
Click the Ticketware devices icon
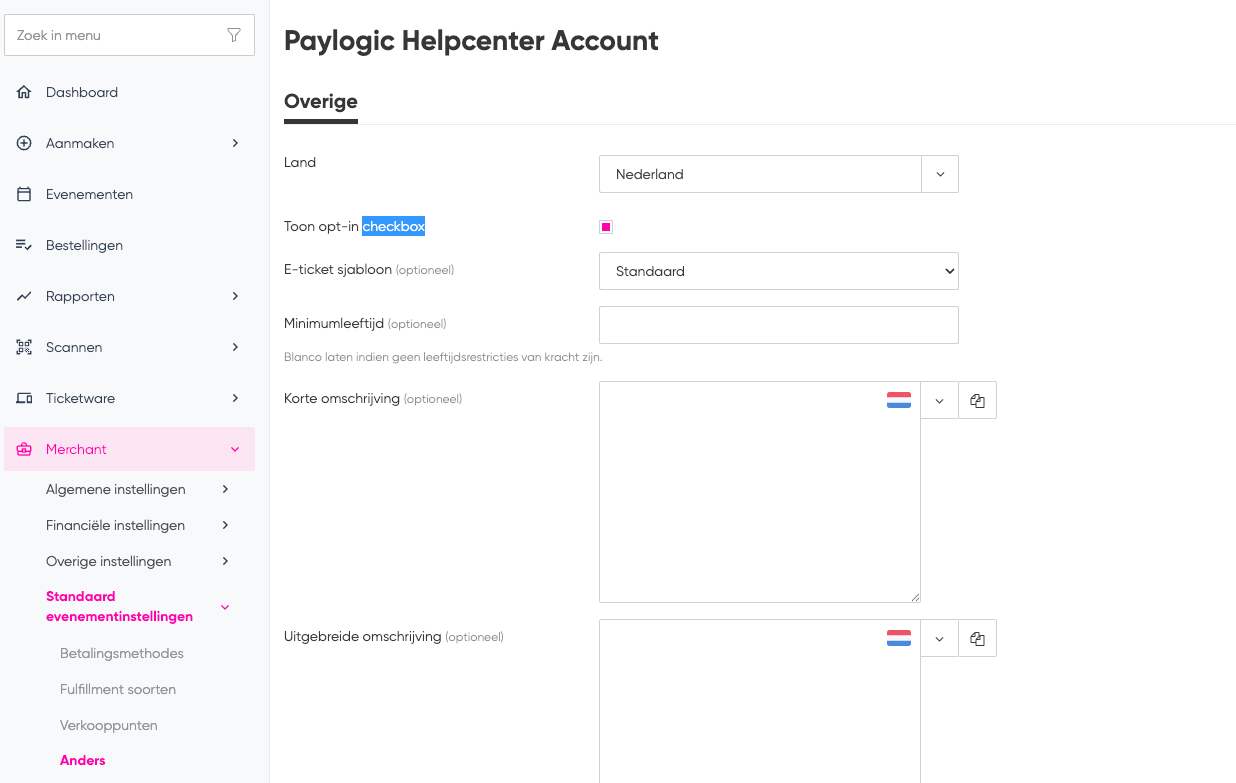[24, 398]
